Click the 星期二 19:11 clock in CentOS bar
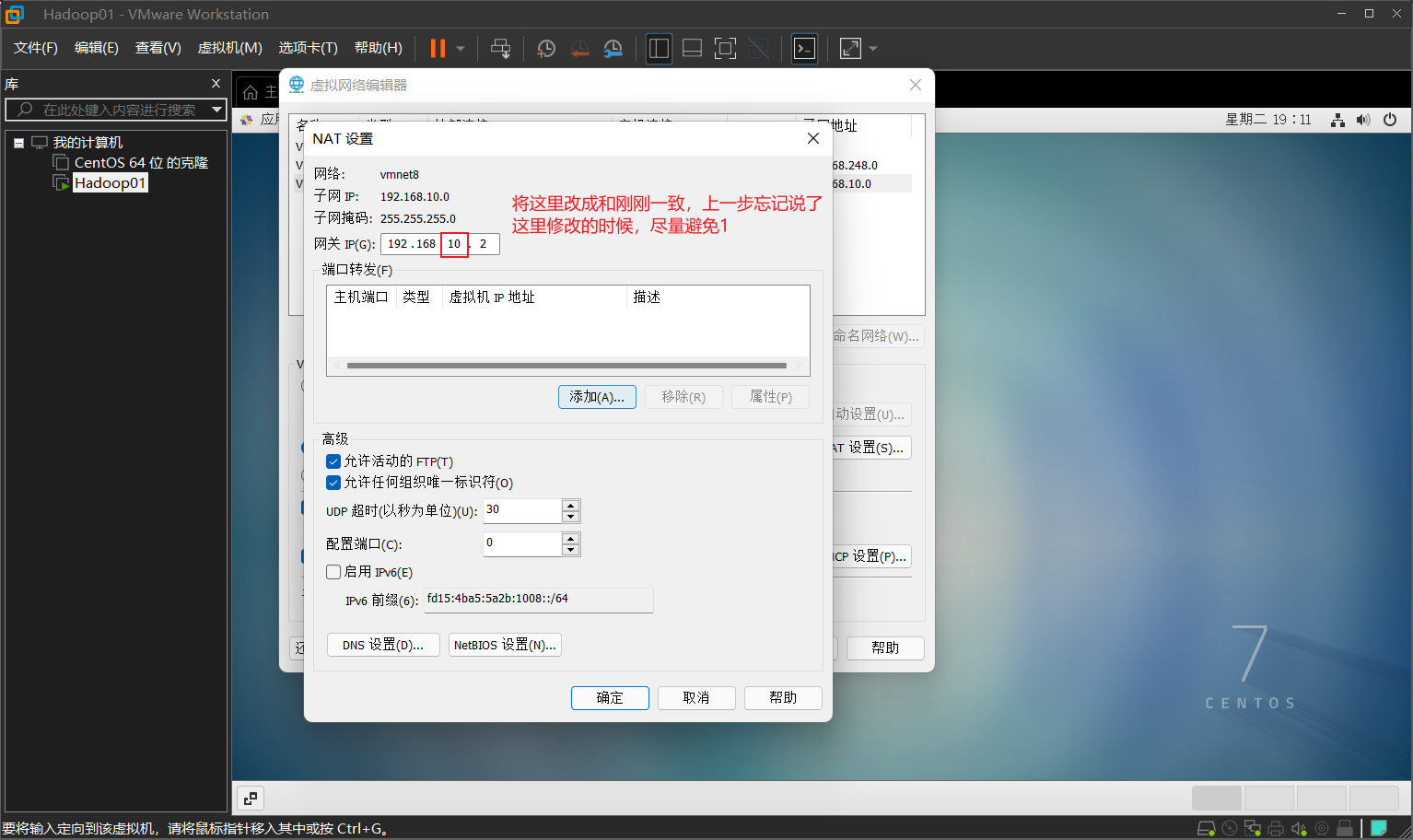The image size is (1413, 840). tap(1267, 120)
